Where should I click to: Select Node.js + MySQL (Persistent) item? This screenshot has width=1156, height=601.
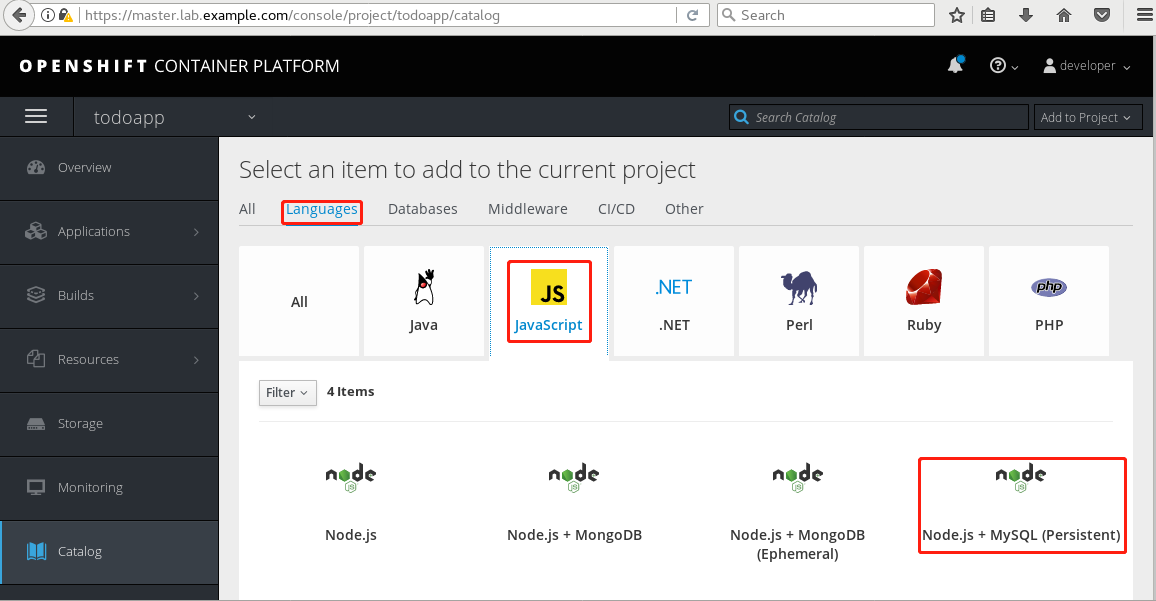(1021, 504)
